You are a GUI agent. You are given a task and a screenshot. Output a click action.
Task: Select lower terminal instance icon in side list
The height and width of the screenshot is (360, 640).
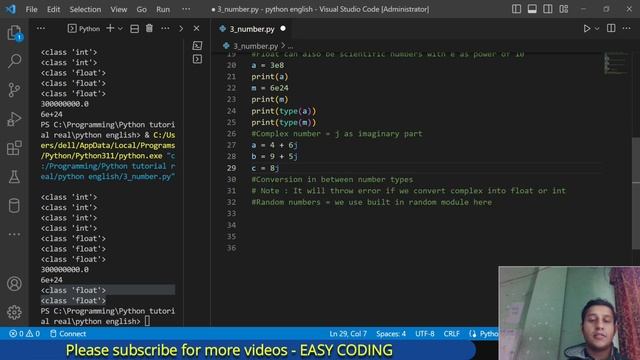click(197, 60)
